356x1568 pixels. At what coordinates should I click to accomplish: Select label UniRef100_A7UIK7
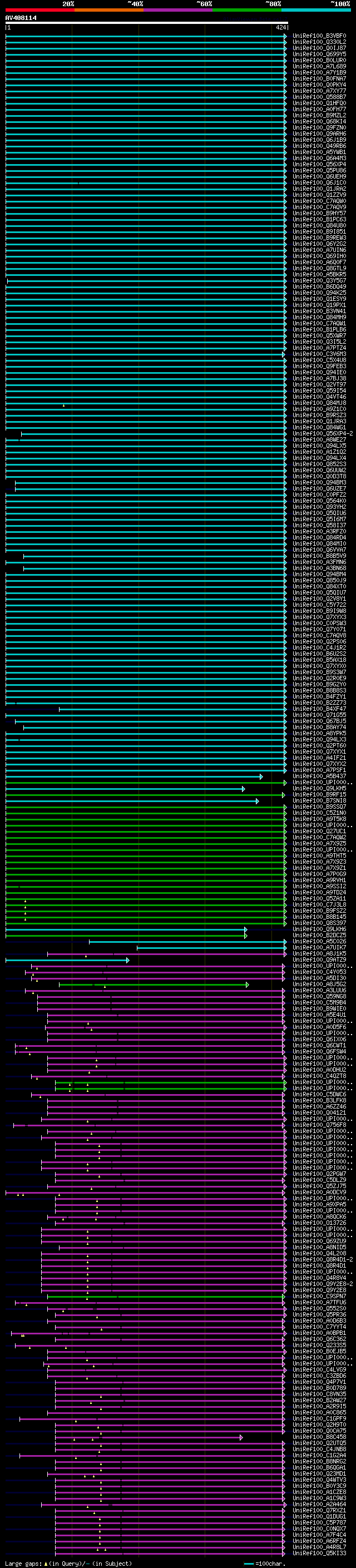319,947
